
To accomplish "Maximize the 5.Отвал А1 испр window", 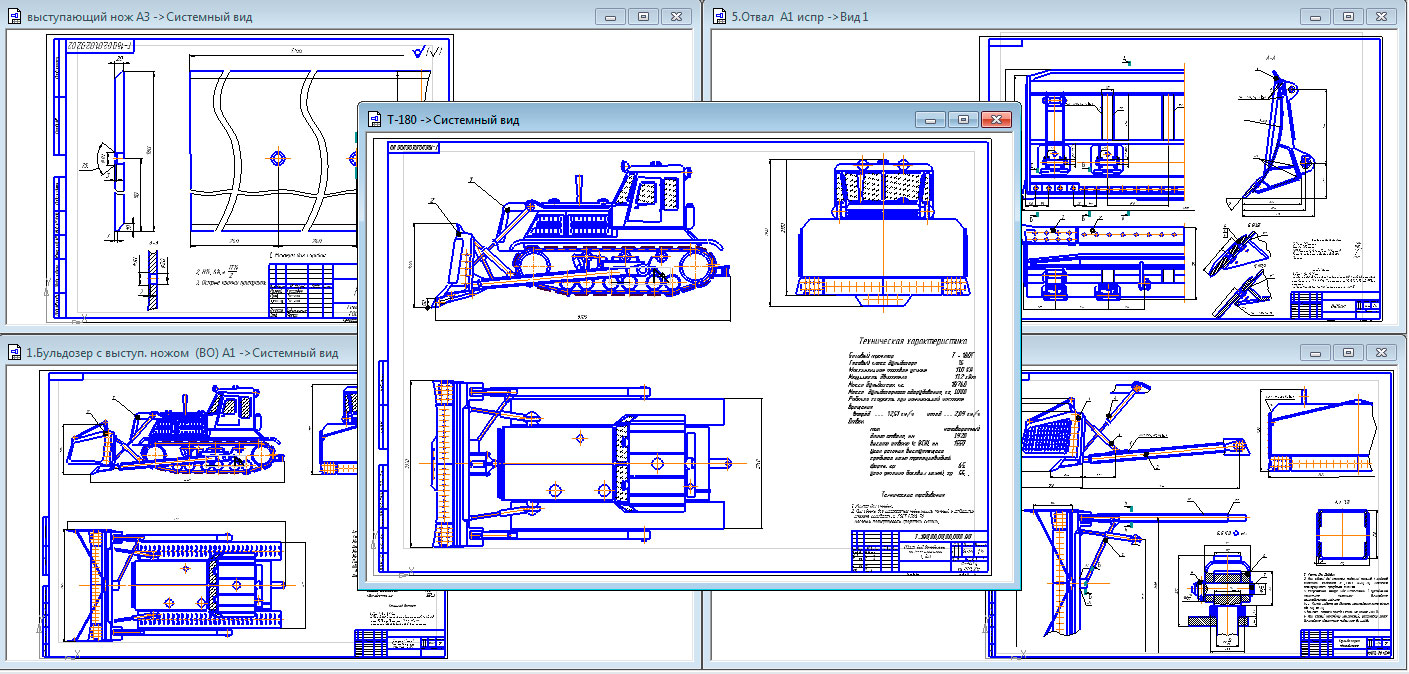I will click(x=1348, y=17).
